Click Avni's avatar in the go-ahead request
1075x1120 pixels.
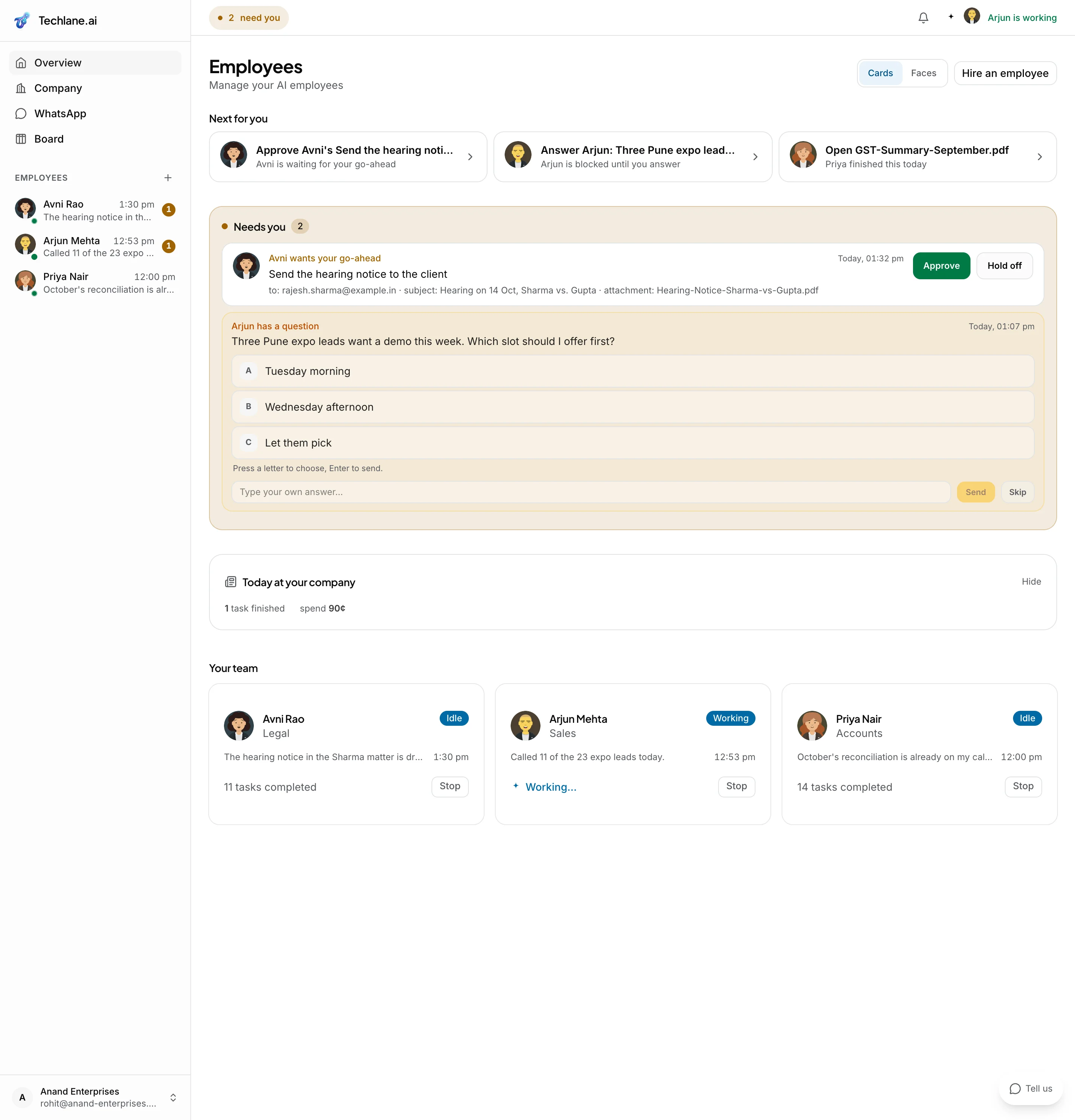[246, 266]
